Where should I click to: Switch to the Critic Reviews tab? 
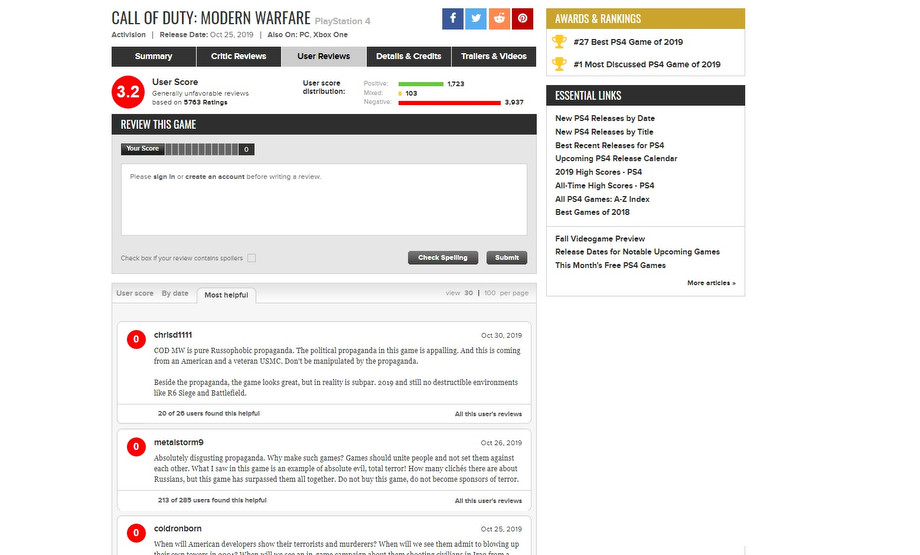pyautogui.click(x=238, y=56)
